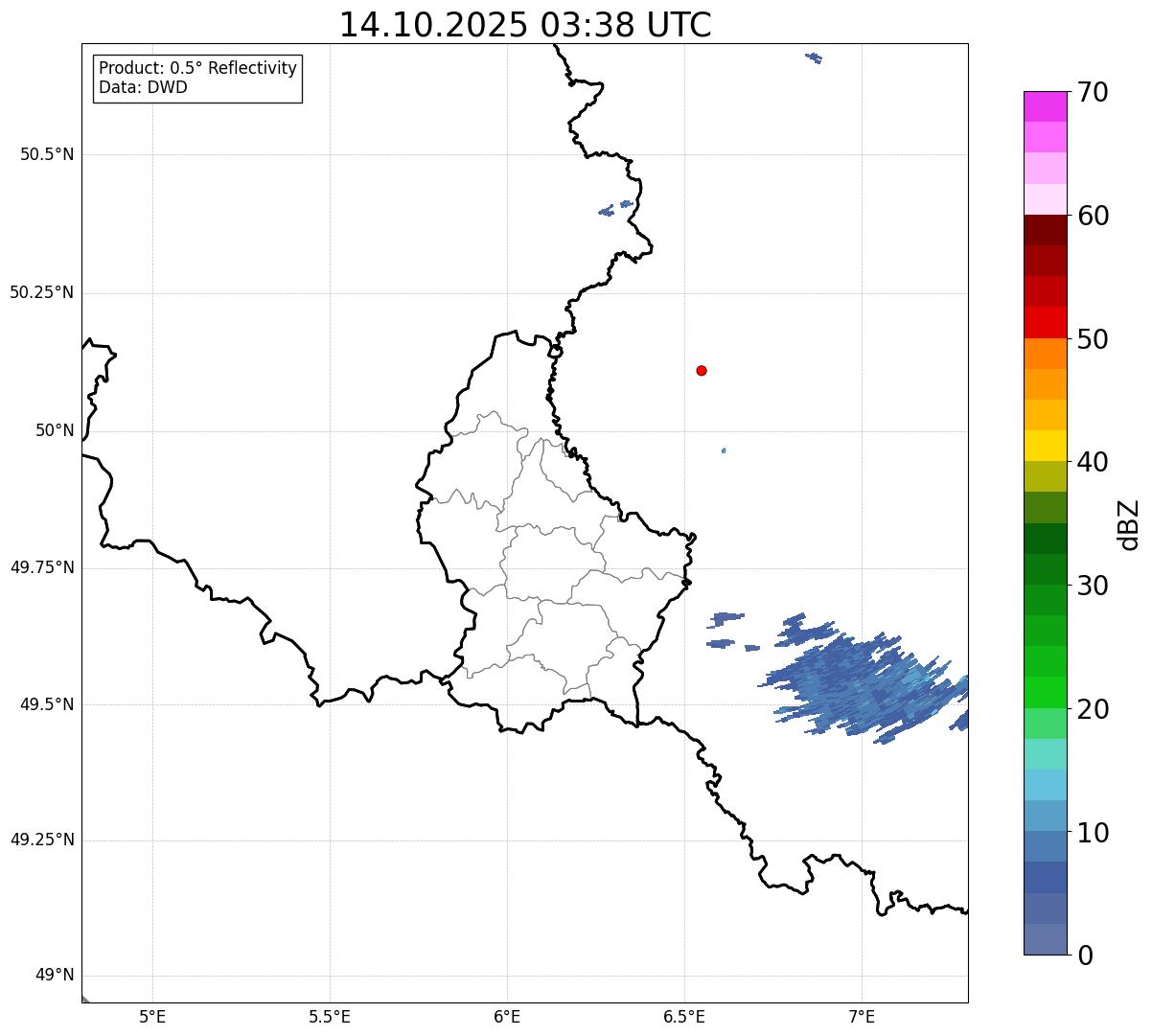Click the 50°N latitude label
Image resolution: width=1152 pixels, height=1036 pixels.
[55, 430]
